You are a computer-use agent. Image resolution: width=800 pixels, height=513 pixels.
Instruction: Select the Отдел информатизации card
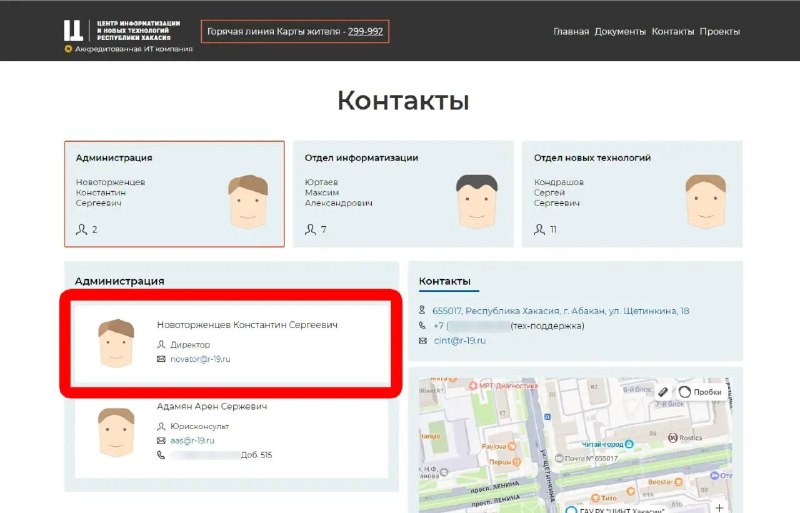[403, 194]
